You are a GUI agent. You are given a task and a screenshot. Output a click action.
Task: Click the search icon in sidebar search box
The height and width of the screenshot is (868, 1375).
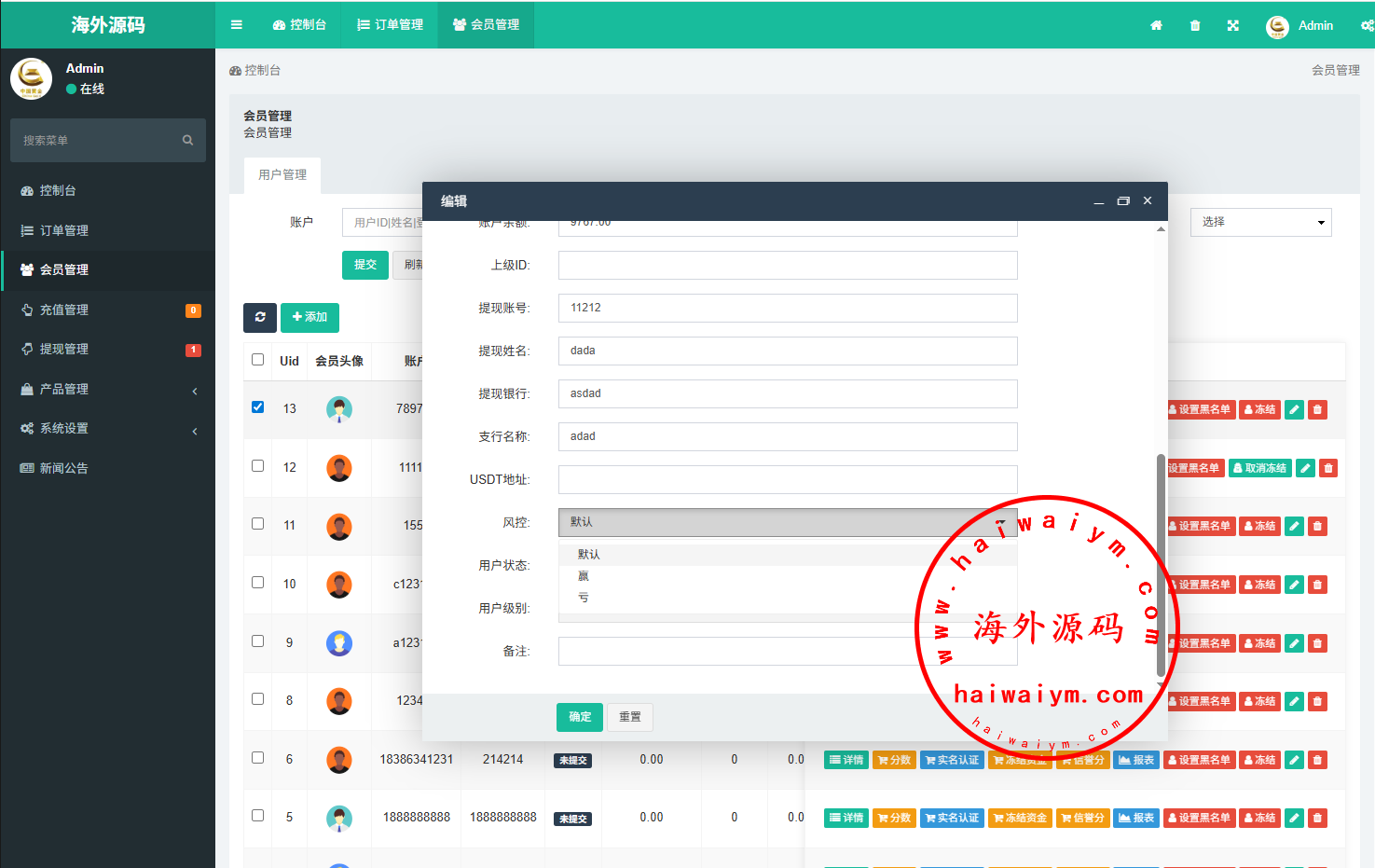coord(187,141)
